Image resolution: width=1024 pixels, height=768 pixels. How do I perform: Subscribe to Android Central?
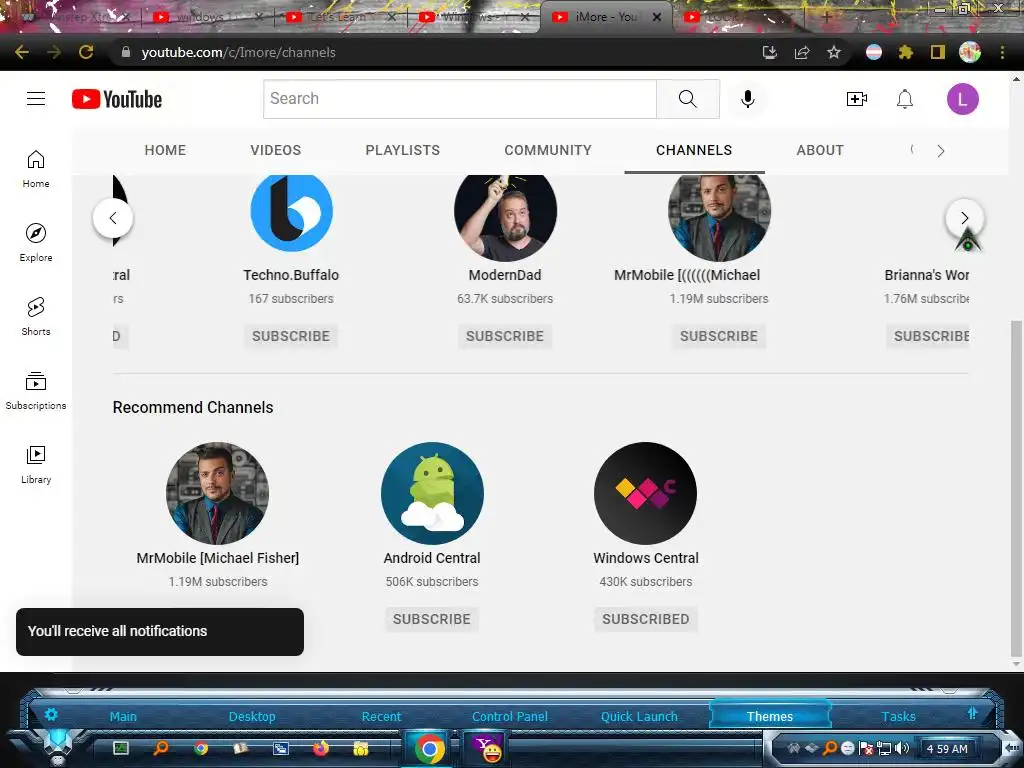432,619
